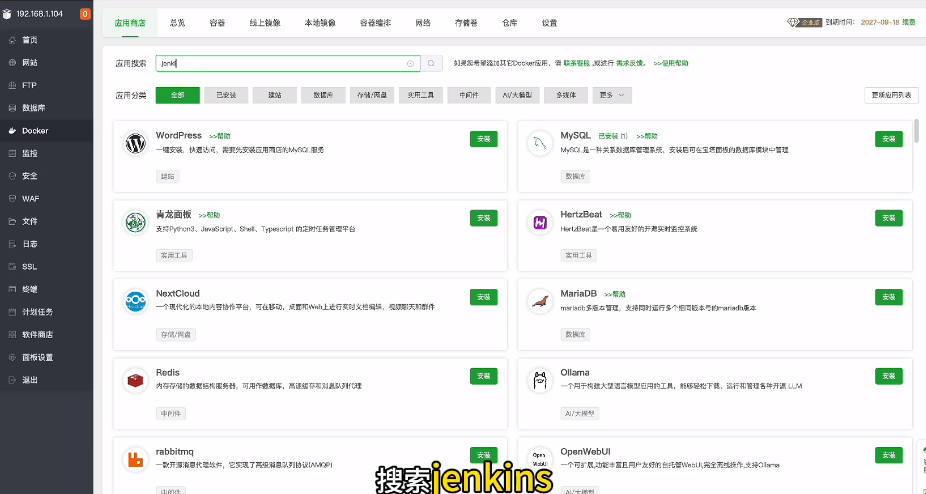Filter apps by 存储/网盘 category
Screen dimensions: 926x494
point(372,95)
